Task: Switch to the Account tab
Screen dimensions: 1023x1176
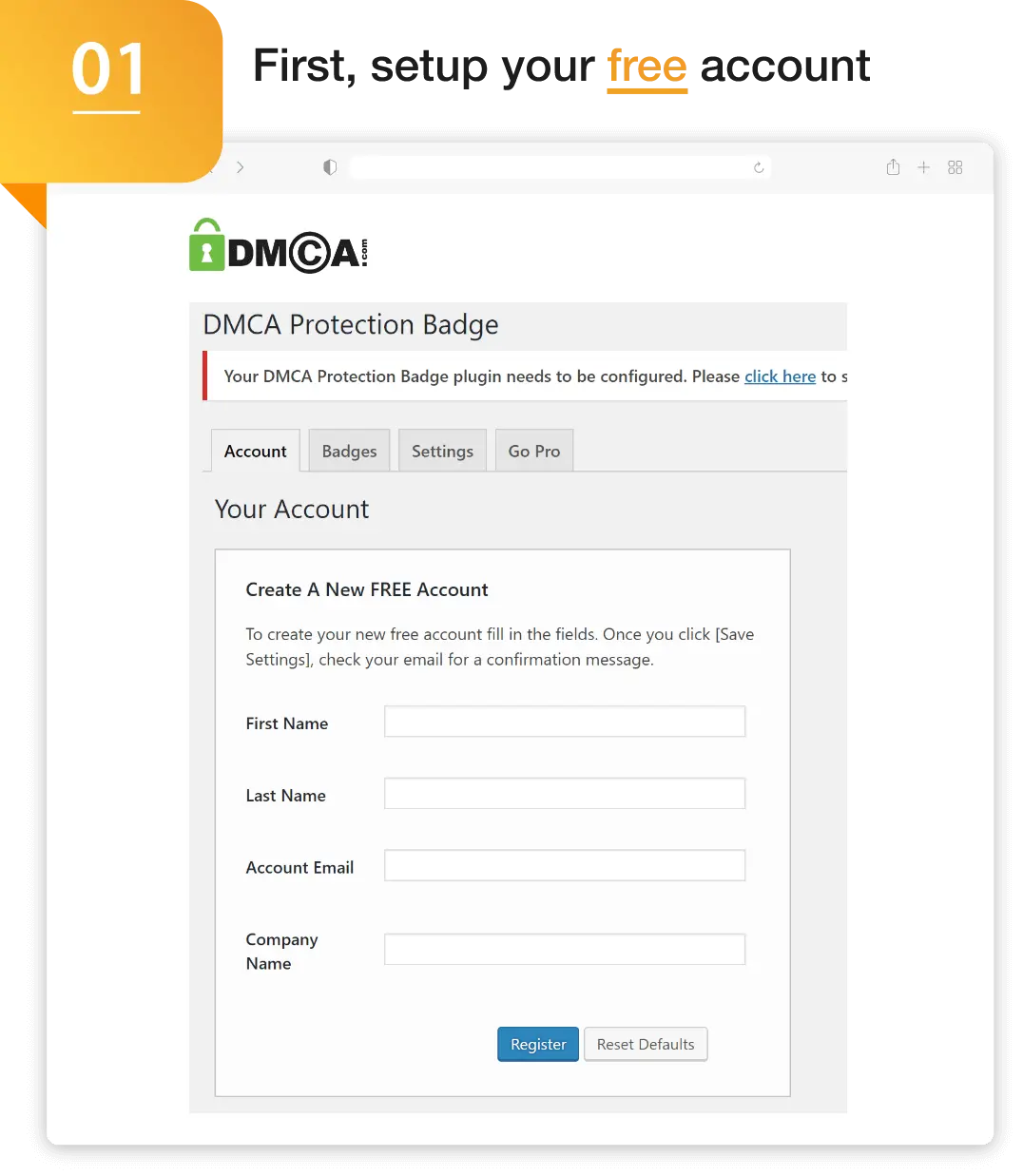Action: click(x=255, y=451)
